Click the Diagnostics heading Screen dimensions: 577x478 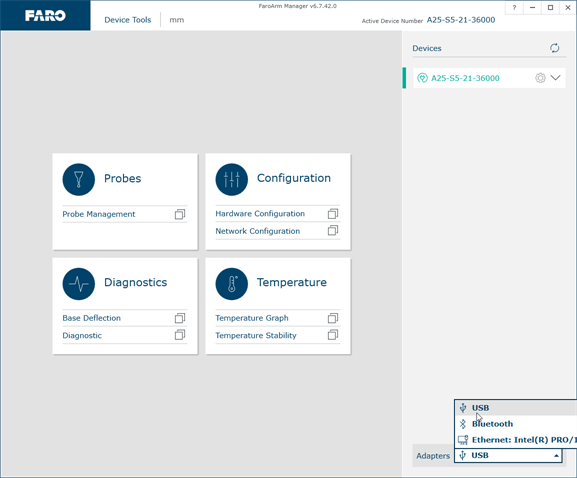coord(135,282)
